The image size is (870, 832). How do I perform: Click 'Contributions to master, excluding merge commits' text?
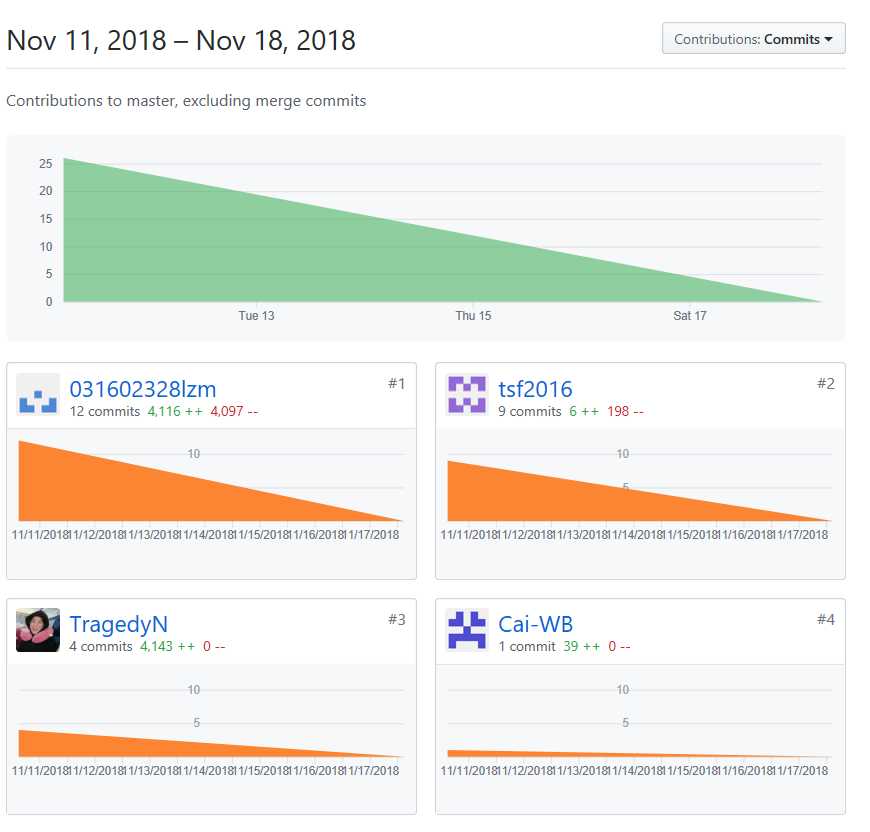186,100
